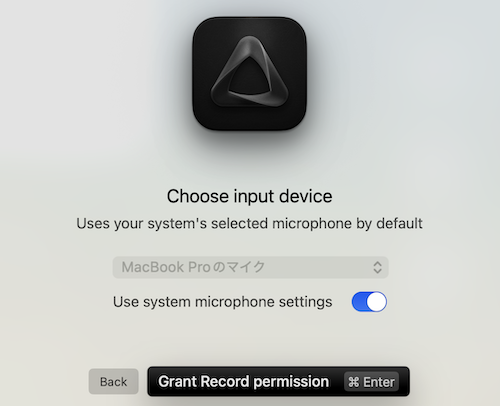
Task: Click the Grant Record permission button
Action: [278, 382]
